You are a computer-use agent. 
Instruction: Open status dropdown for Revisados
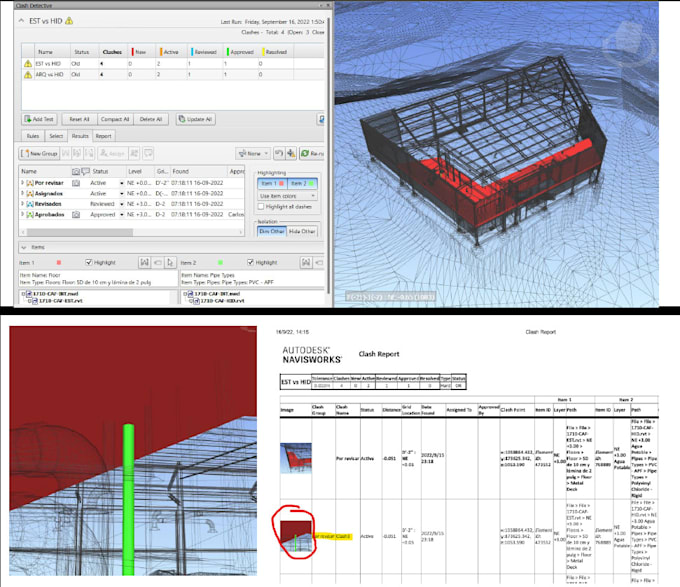click(x=121, y=204)
